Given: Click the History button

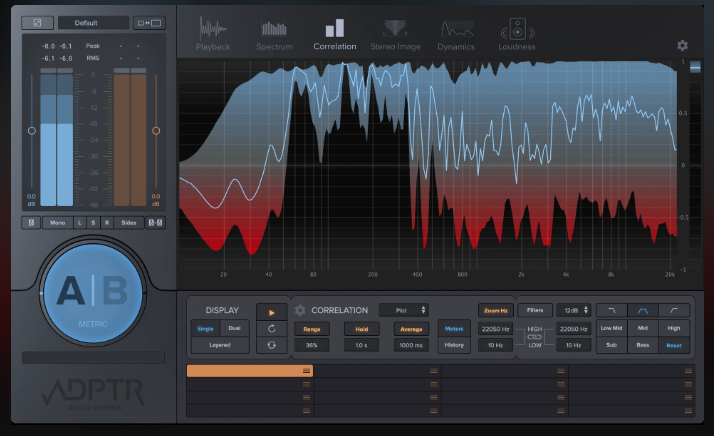Looking at the screenshot, I should click(454, 345).
